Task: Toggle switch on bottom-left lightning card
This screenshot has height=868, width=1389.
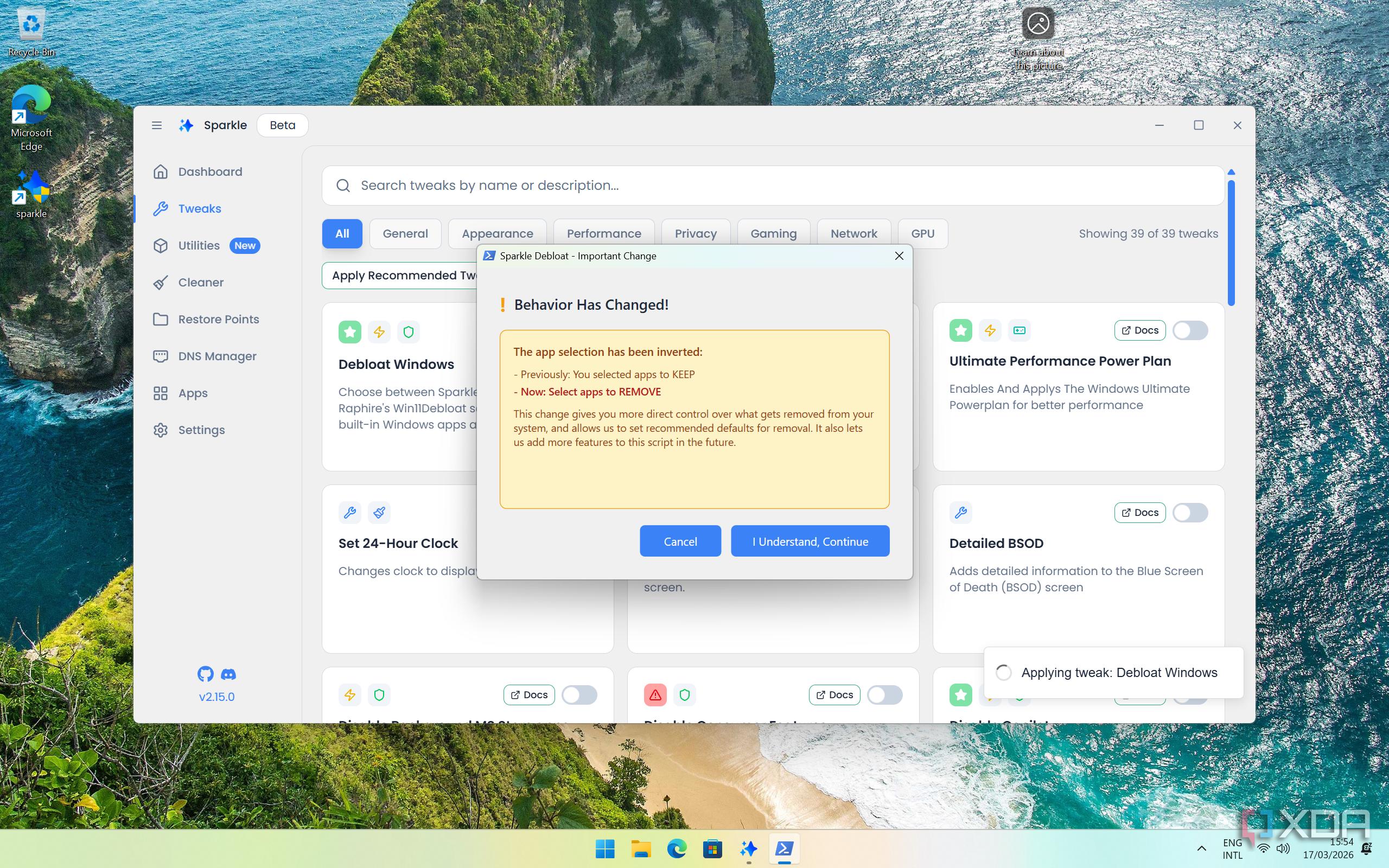Action: pos(579,694)
